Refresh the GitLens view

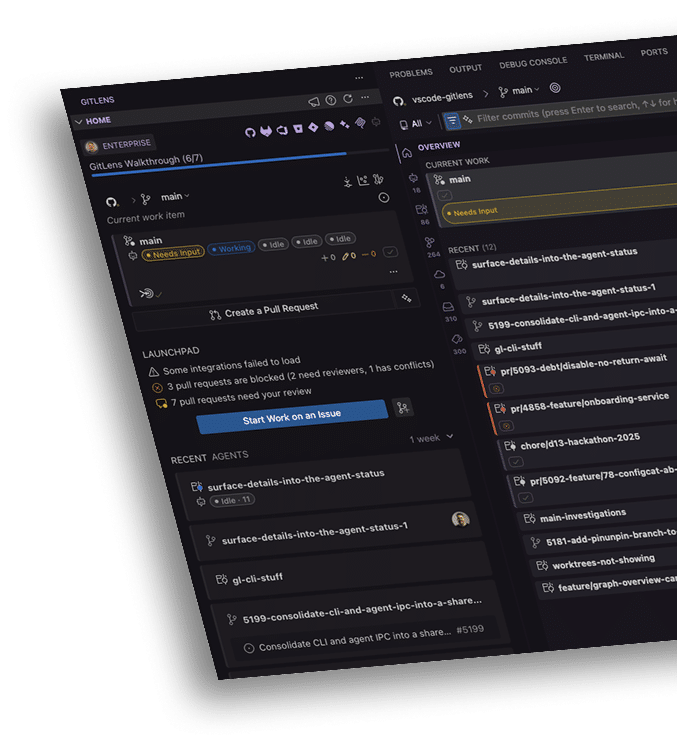point(348,98)
